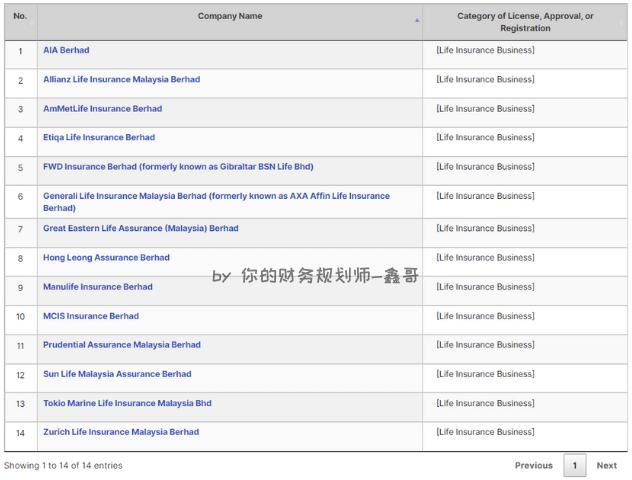632x480 pixels.
Task: Click license category cell for Manulife row
Action: coord(525,291)
